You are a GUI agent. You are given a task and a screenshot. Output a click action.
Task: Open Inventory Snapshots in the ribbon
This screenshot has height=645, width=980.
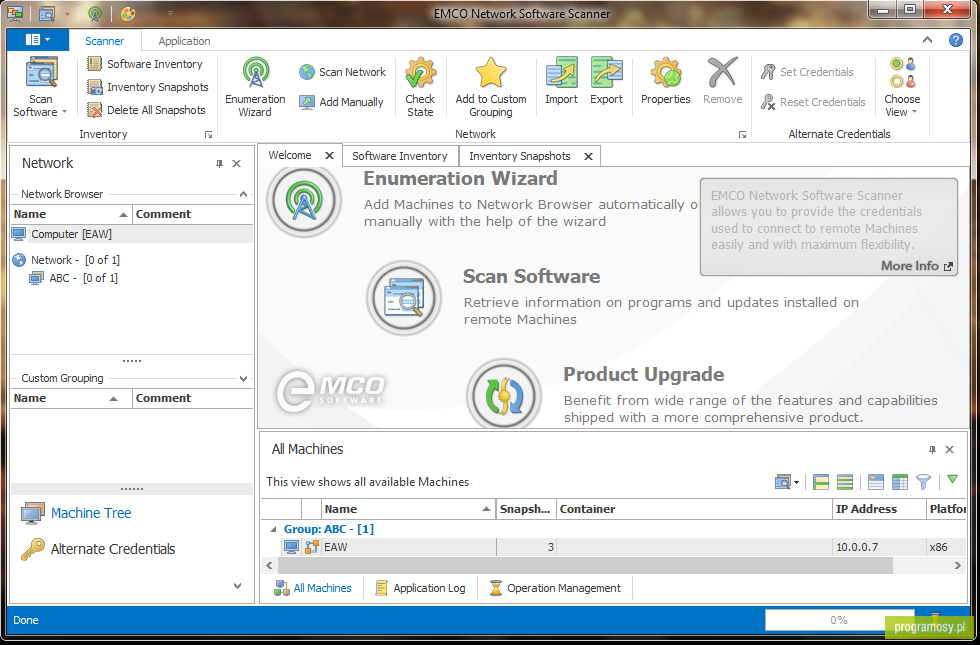[148, 87]
